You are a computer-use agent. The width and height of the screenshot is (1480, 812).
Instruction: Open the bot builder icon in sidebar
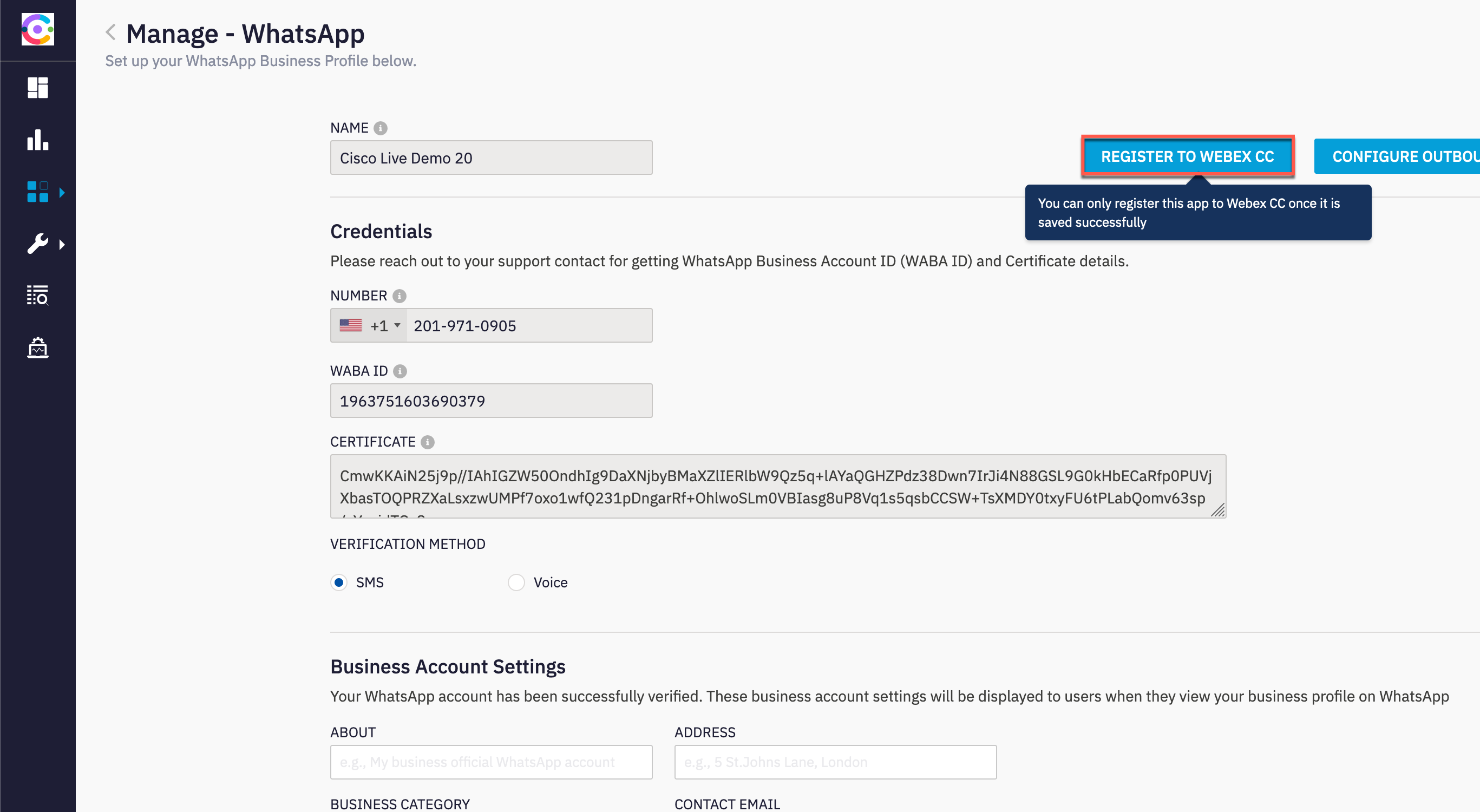37,348
